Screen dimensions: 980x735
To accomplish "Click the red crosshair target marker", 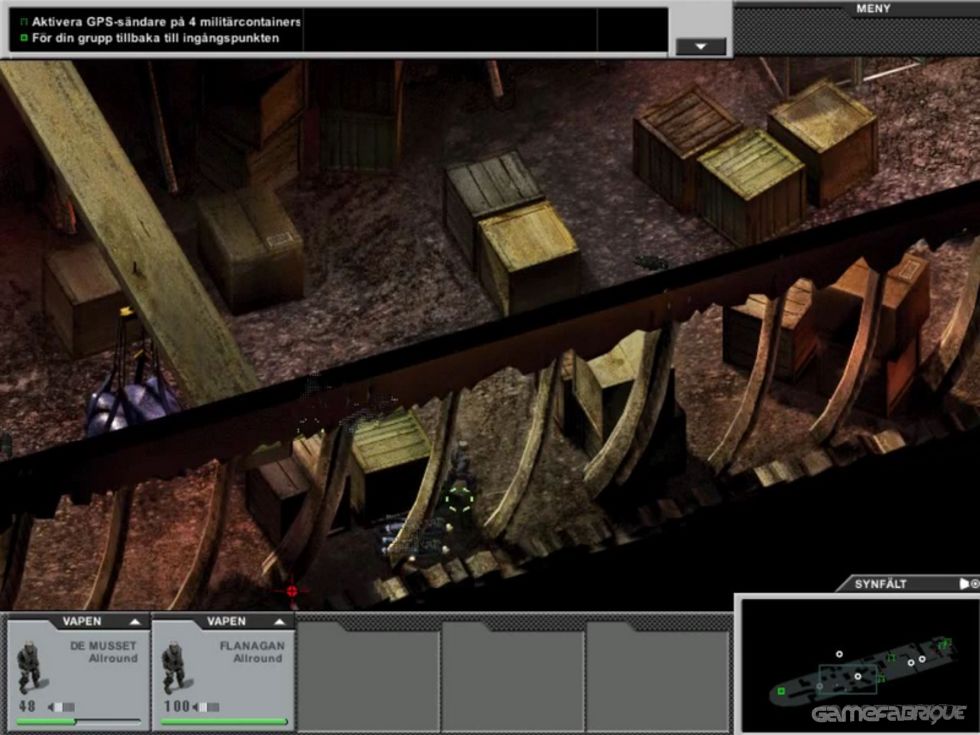I will click(x=292, y=591).
